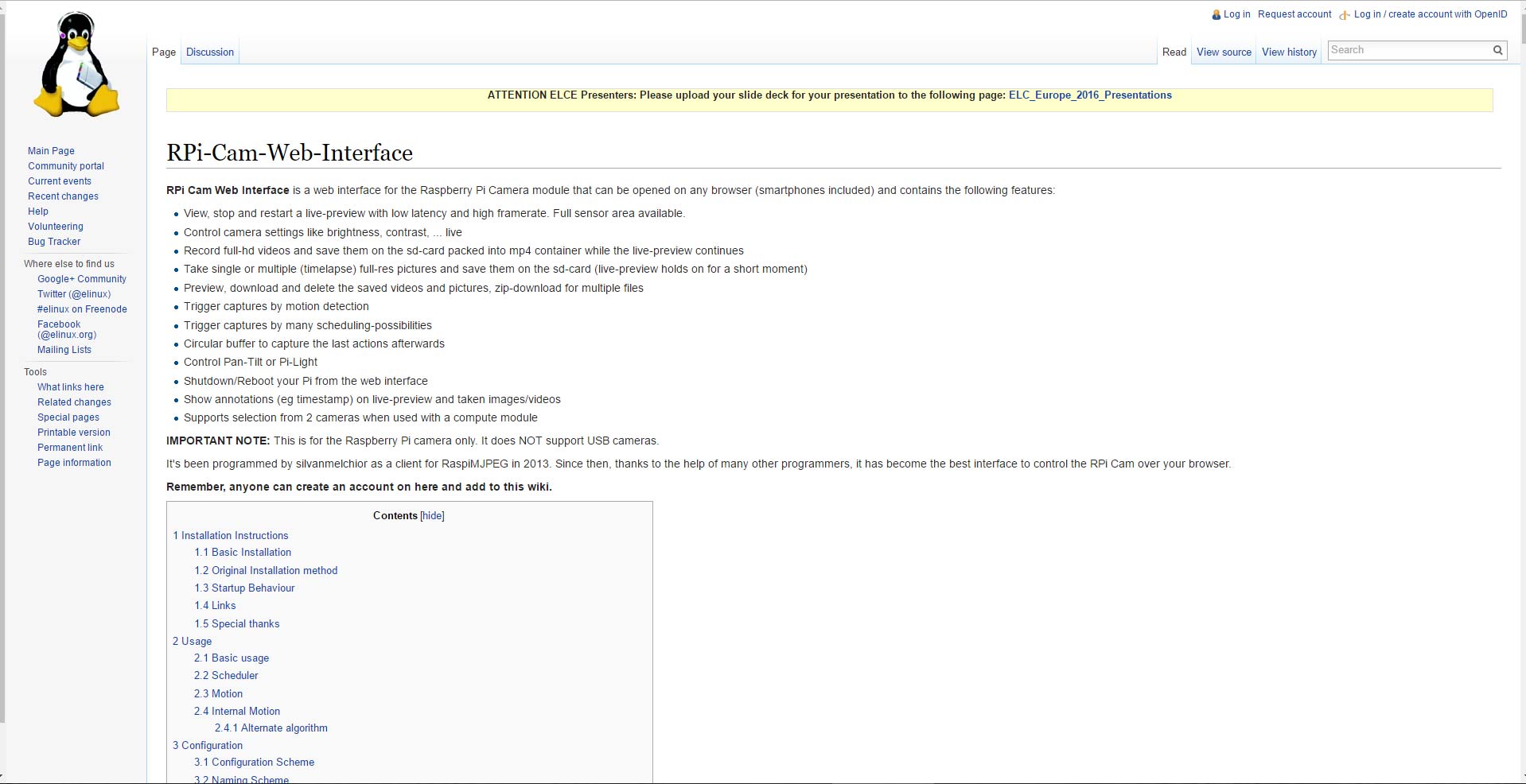Click the user icon beside Log in
This screenshot has width=1526, height=784.
pyautogui.click(x=1216, y=14)
